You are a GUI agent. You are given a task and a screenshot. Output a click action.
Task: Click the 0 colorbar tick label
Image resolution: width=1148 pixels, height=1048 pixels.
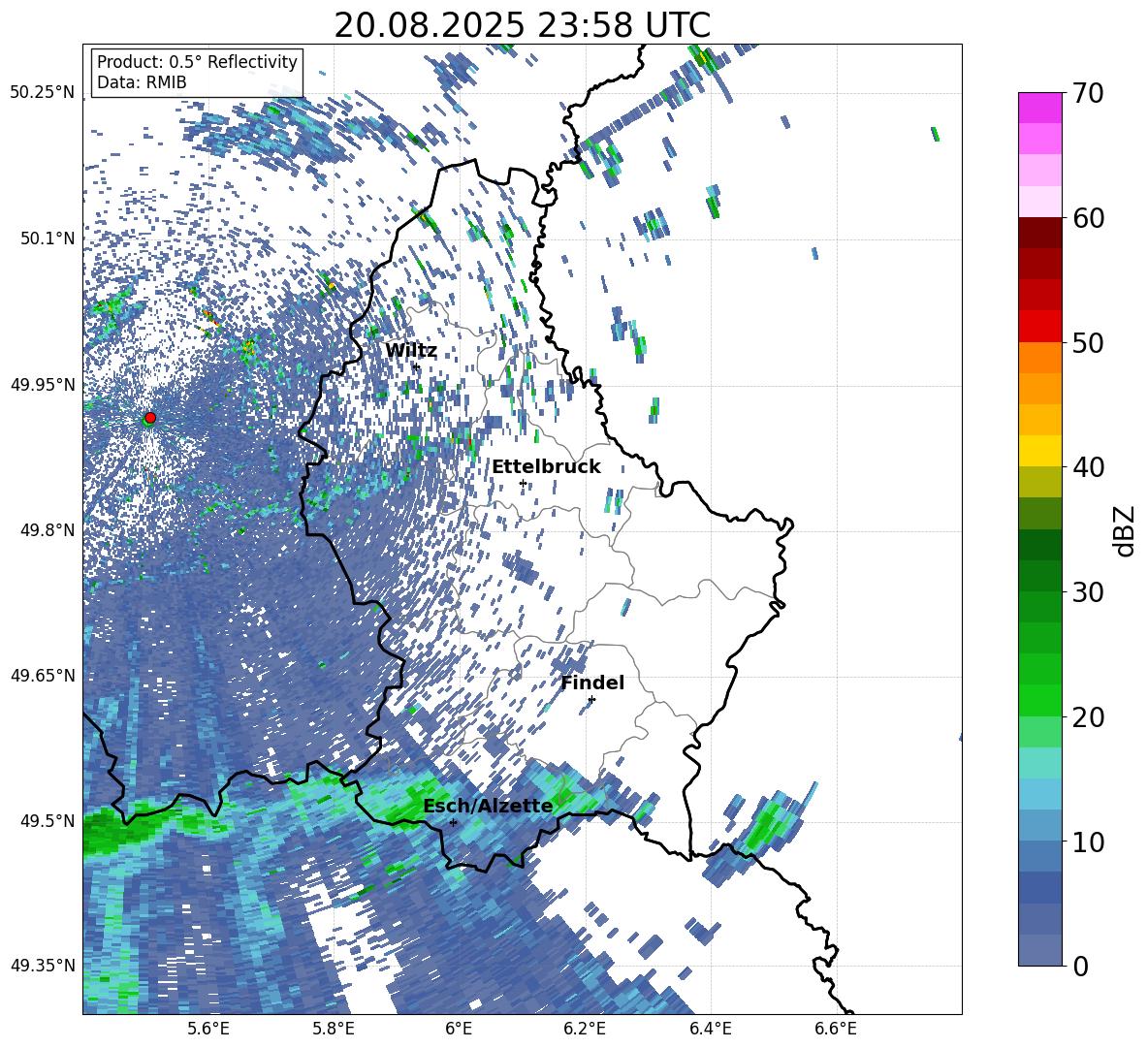(x=1080, y=967)
